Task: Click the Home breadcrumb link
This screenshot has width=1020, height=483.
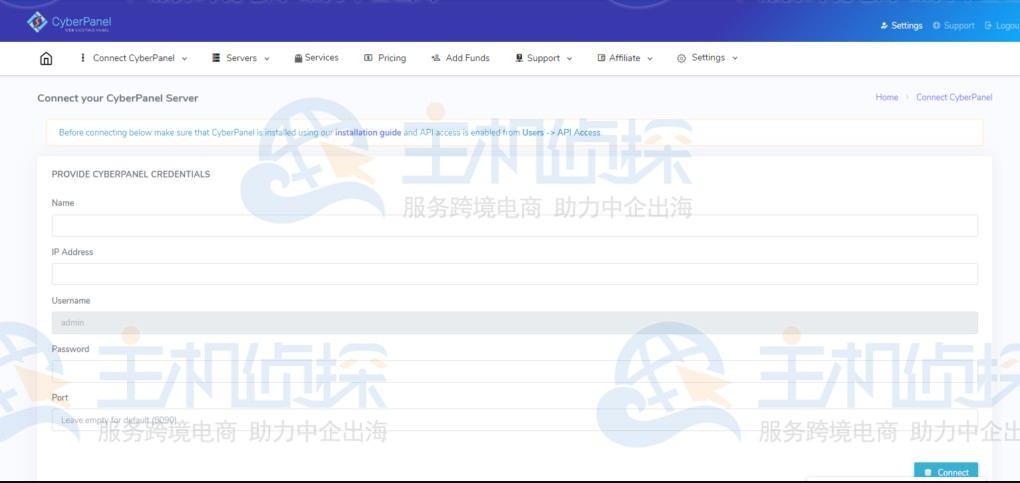Action: [x=887, y=98]
